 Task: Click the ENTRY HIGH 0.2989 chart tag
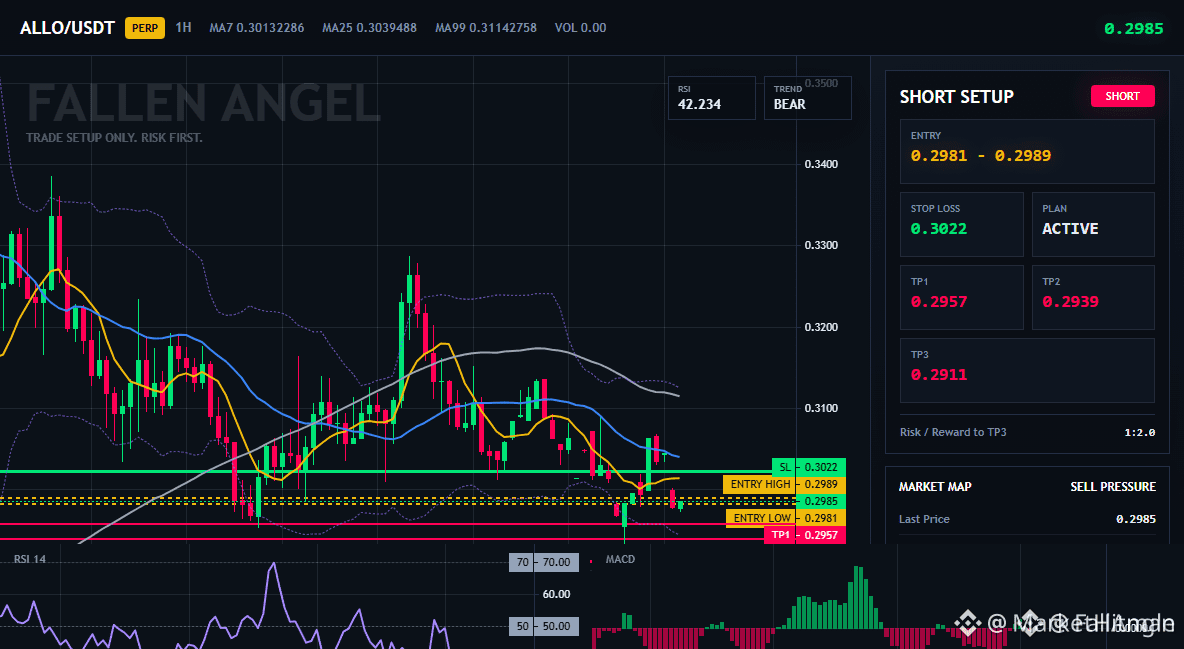coord(785,484)
